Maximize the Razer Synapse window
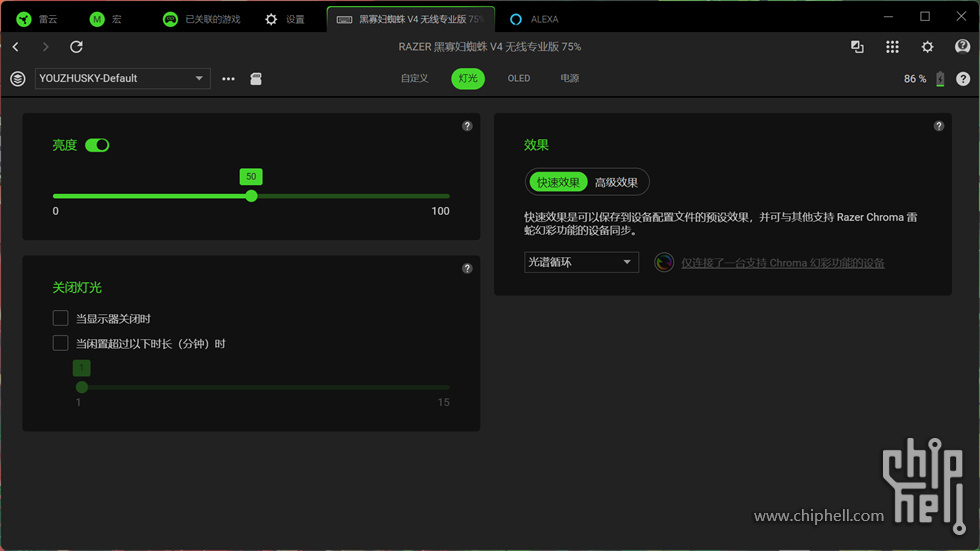The image size is (980, 551). pos(925,17)
